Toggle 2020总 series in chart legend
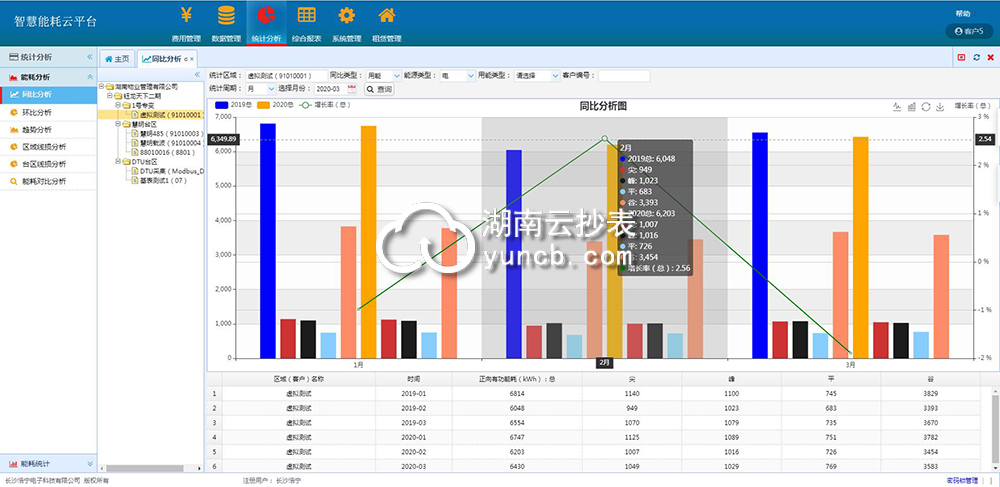 coord(271,104)
